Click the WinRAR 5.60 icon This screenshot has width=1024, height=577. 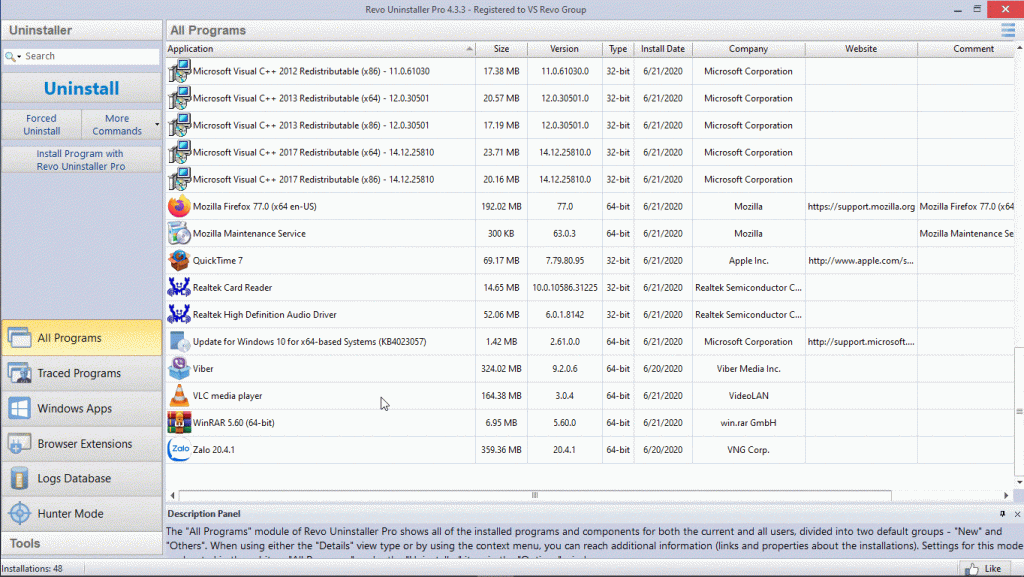pyautogui.click(x=179, y=422)
